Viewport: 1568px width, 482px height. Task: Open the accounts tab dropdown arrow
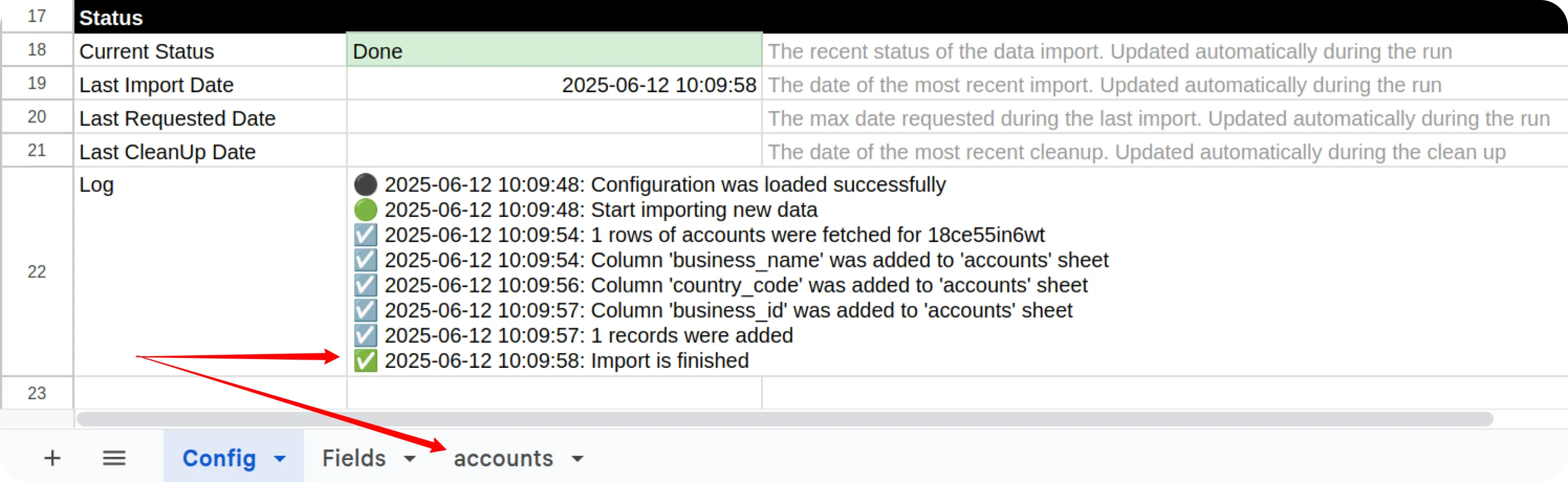pyautogui.click(x=578, y=458)
